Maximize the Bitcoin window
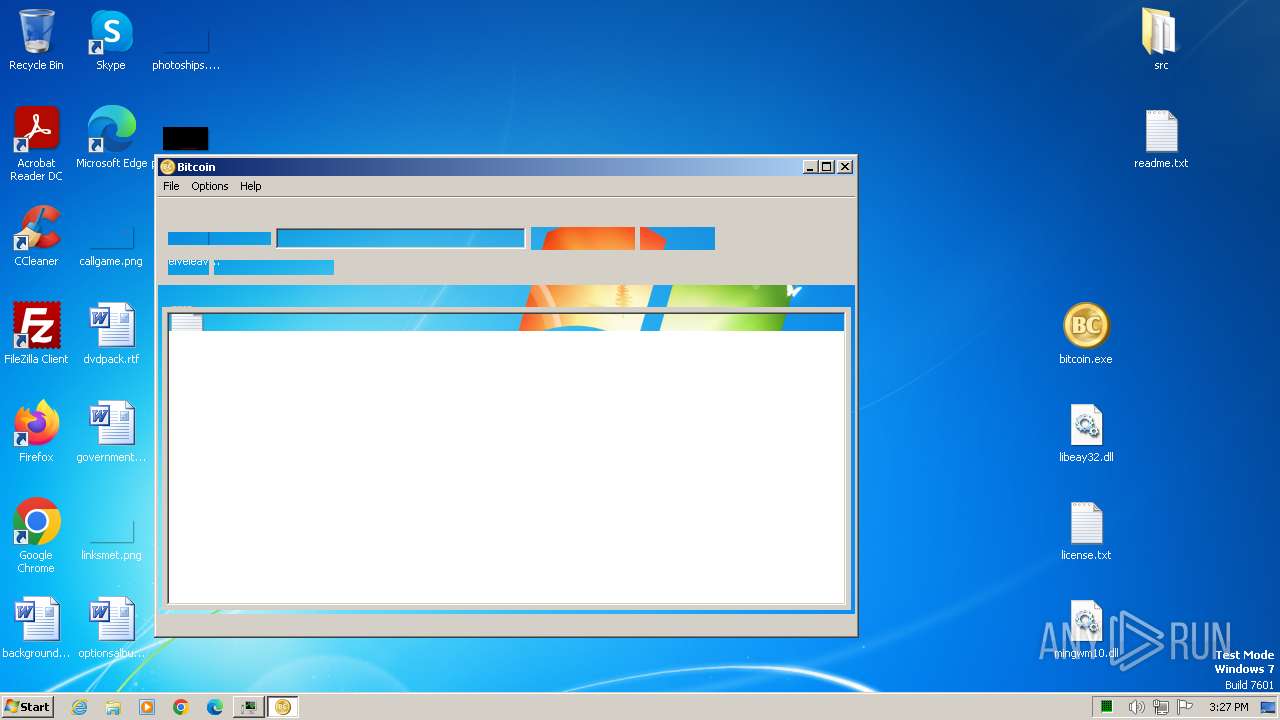The height and width of the screenshot is (720, 1280). pyautogui.click(x=827, y=167)
